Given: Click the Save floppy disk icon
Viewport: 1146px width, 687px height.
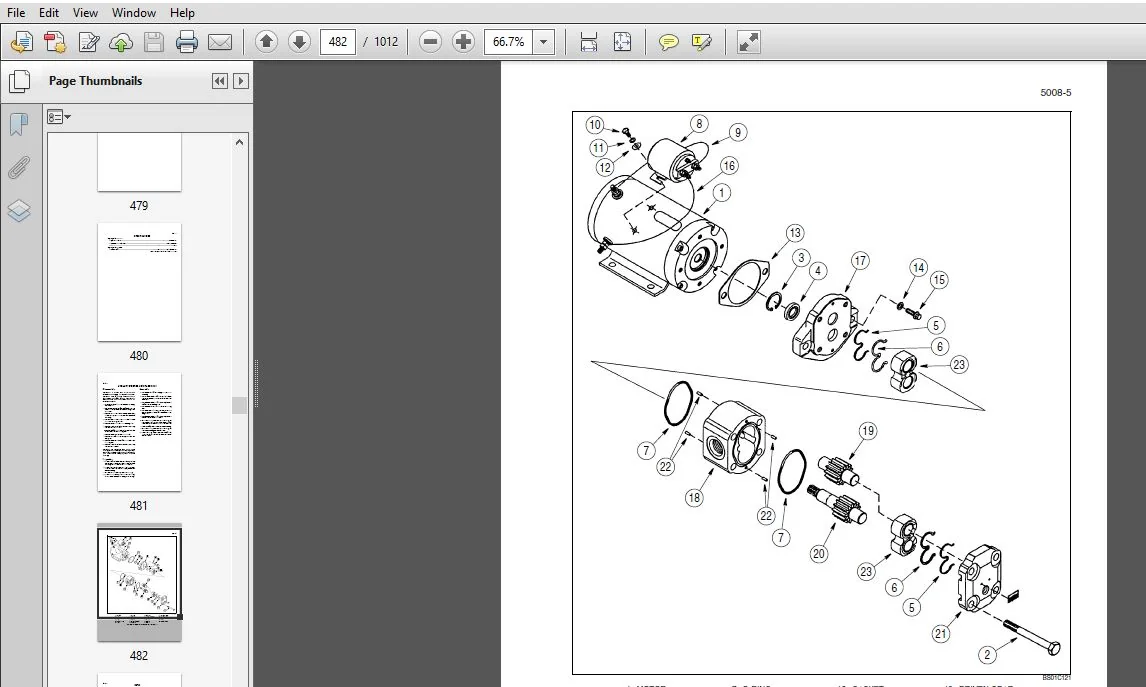Looking at the screenshot, I should pos(153,42).
